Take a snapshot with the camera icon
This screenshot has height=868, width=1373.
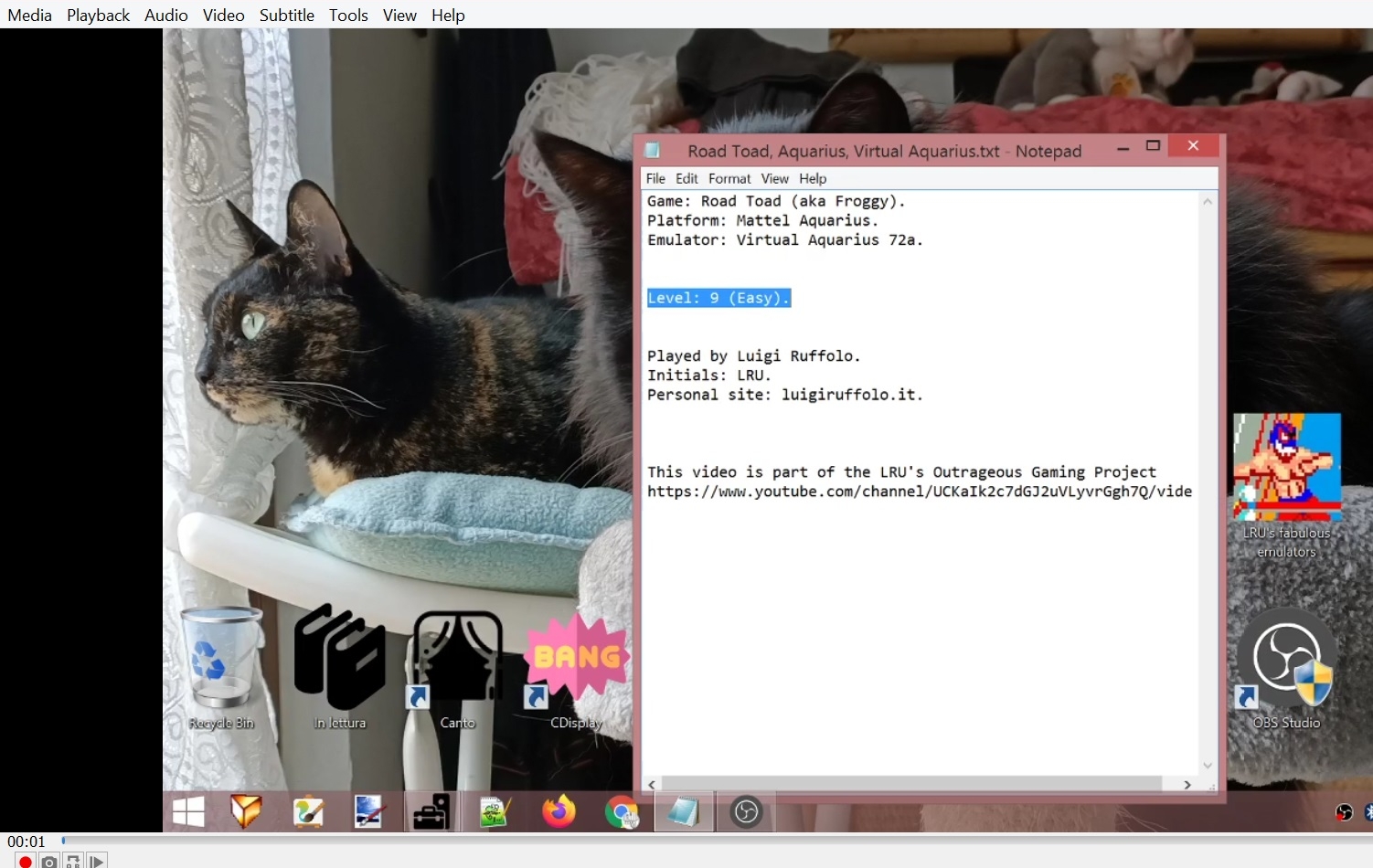[x=49, y=861]
